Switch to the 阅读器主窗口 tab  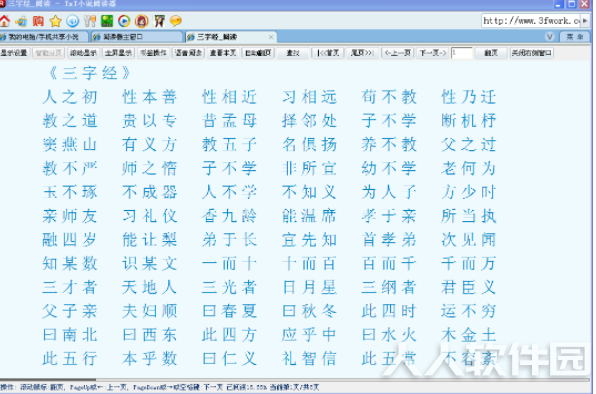tap(137, 37)
